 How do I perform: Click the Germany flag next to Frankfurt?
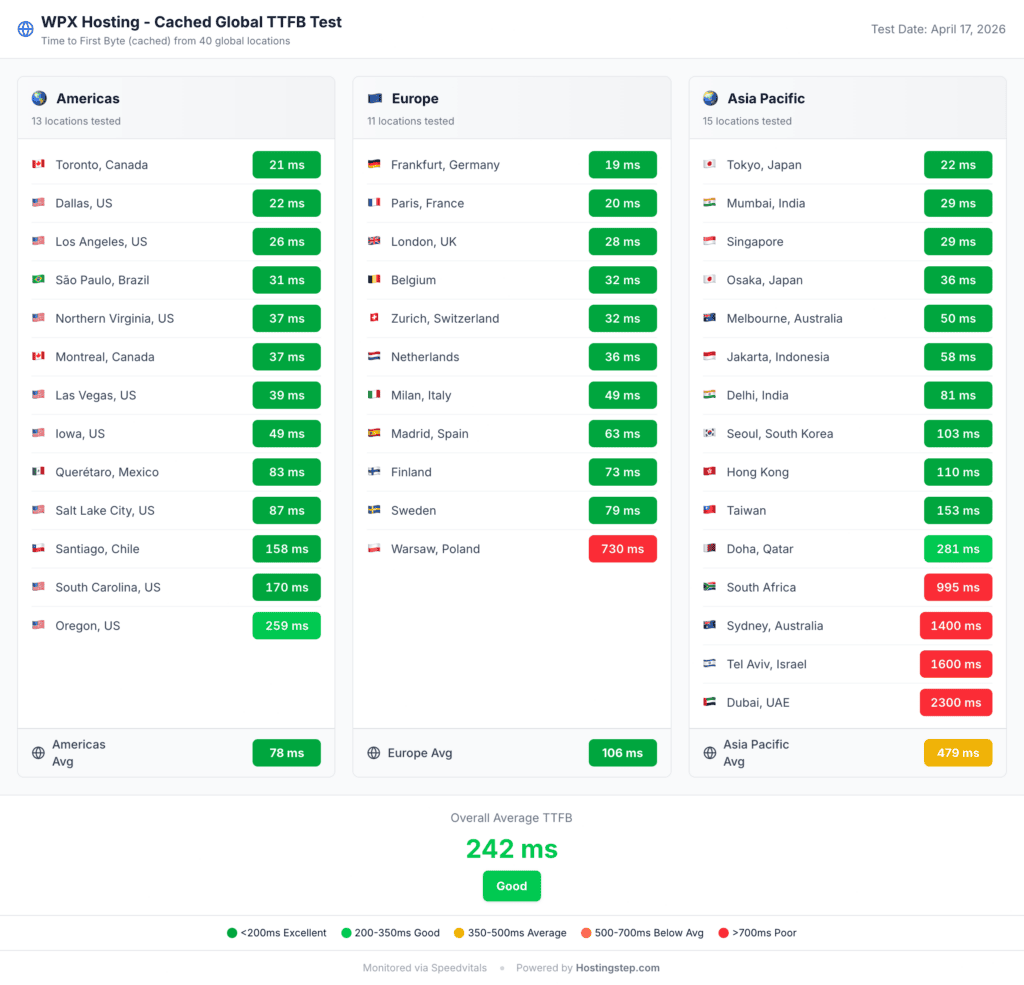[374, 164]
